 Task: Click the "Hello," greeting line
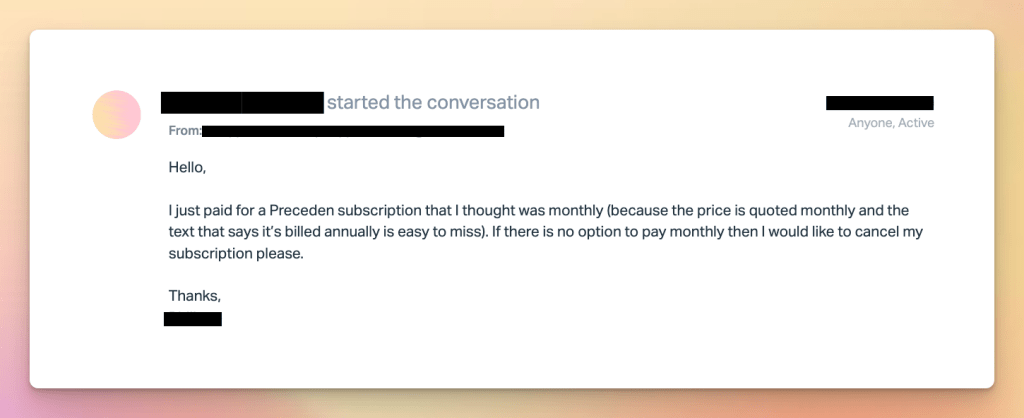click(x=187, y=167)
